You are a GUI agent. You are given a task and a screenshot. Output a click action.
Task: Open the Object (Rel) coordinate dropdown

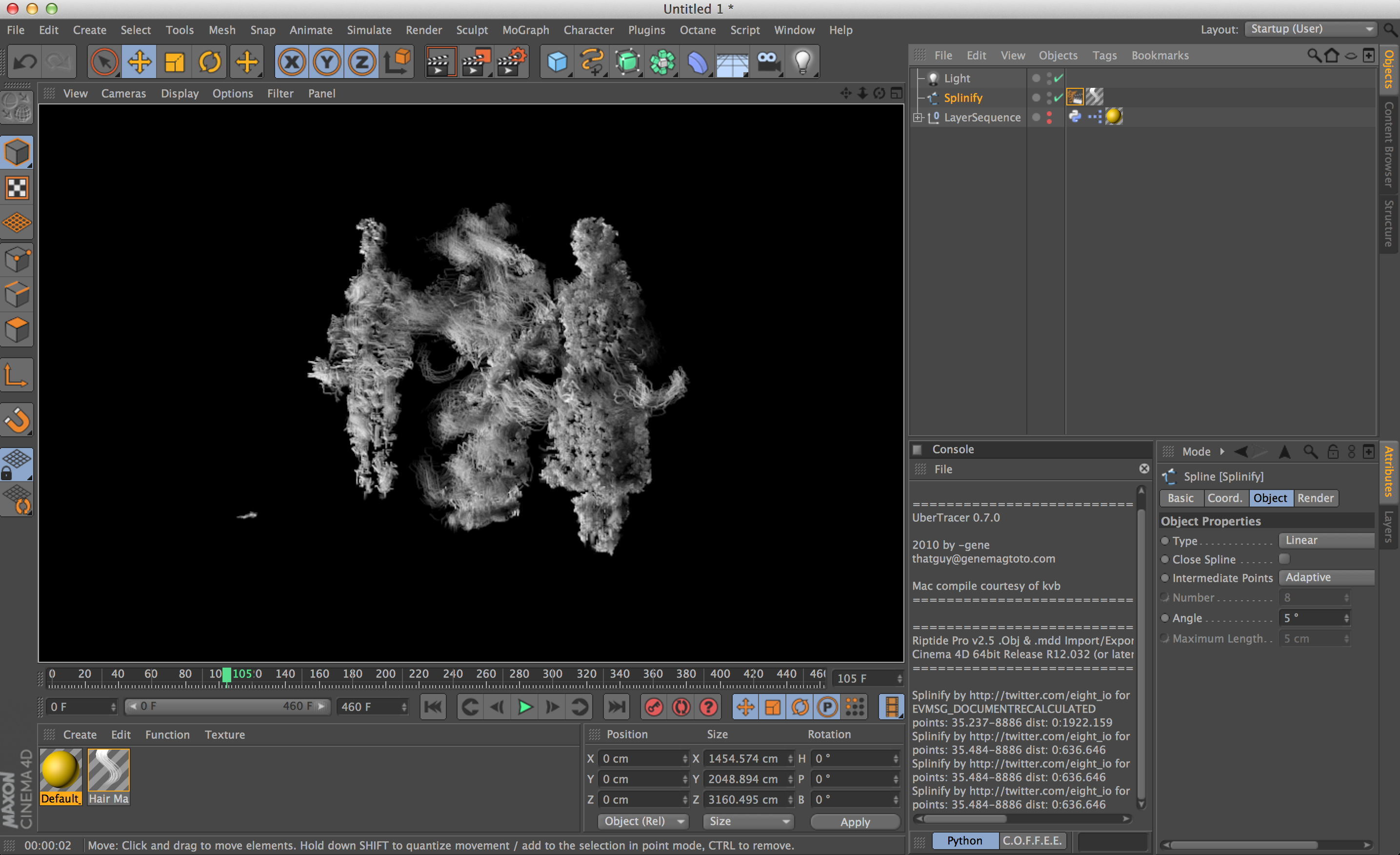pyautogui.click(x=642, y=821)
